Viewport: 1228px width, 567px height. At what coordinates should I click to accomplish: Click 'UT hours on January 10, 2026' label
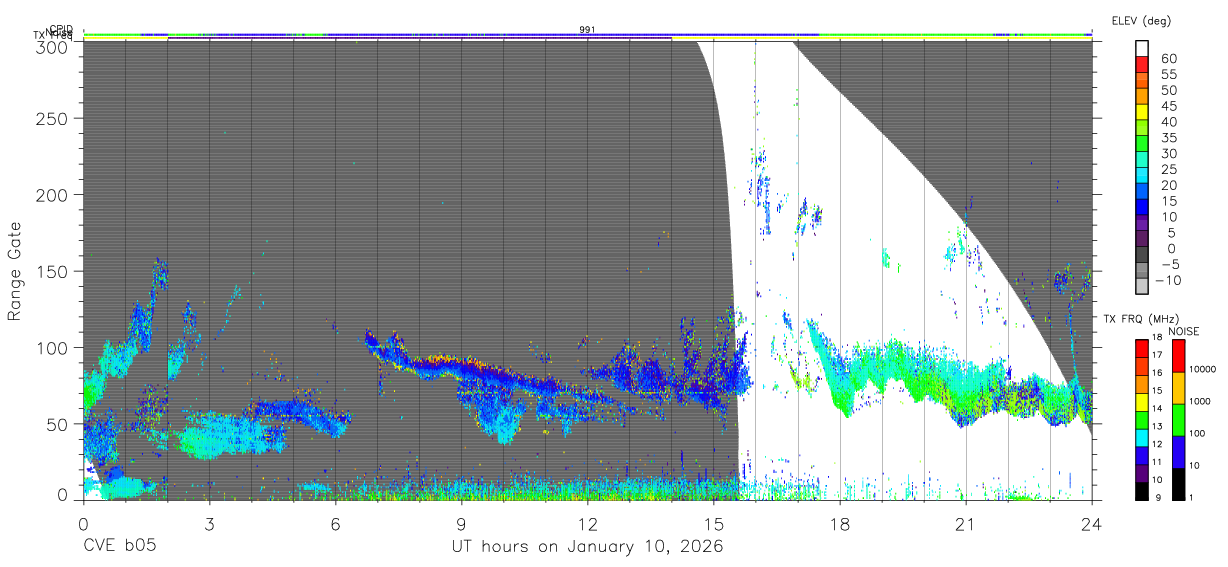tap(587, 547)
